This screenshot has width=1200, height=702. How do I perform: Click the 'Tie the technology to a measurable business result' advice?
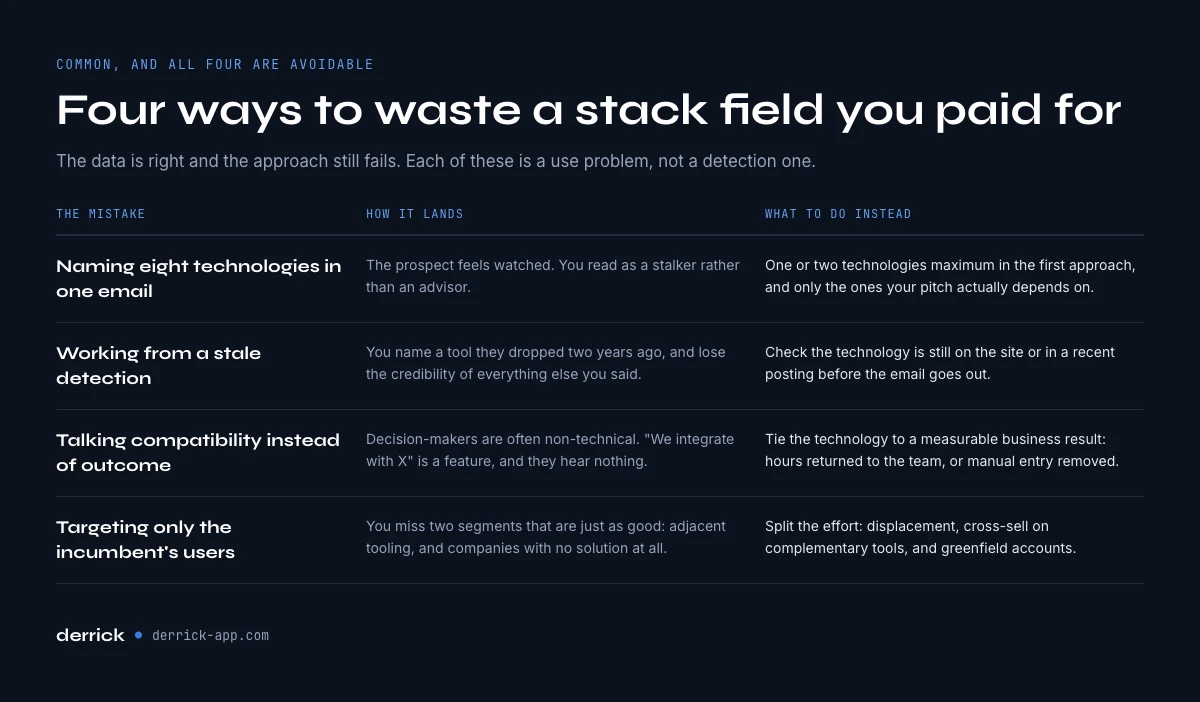point(942,450)
